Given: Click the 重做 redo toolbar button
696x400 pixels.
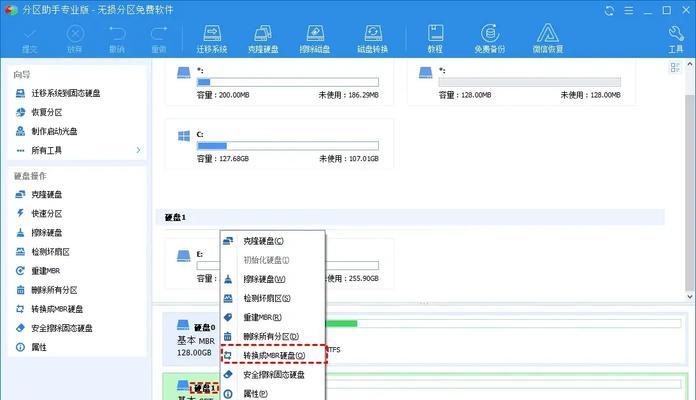Looking at the screenshot, I should [159, 40].
